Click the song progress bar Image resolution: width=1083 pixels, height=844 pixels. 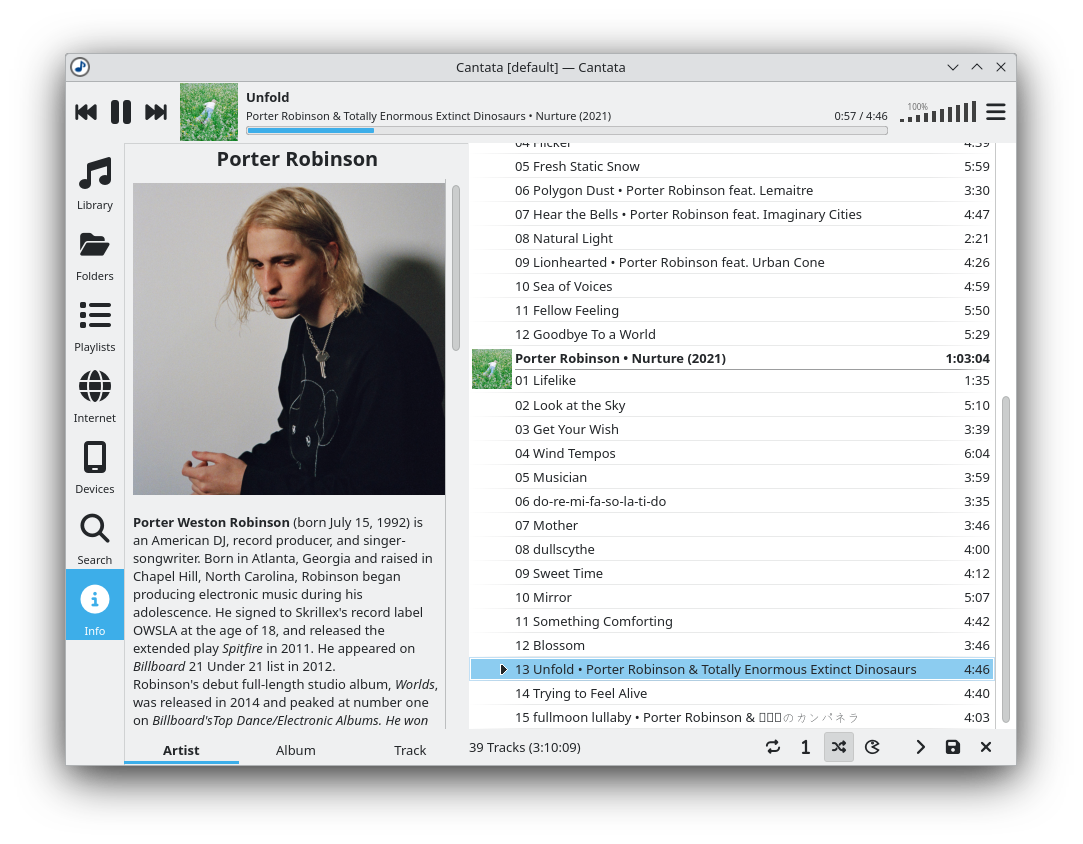click(x=566, y=130)
